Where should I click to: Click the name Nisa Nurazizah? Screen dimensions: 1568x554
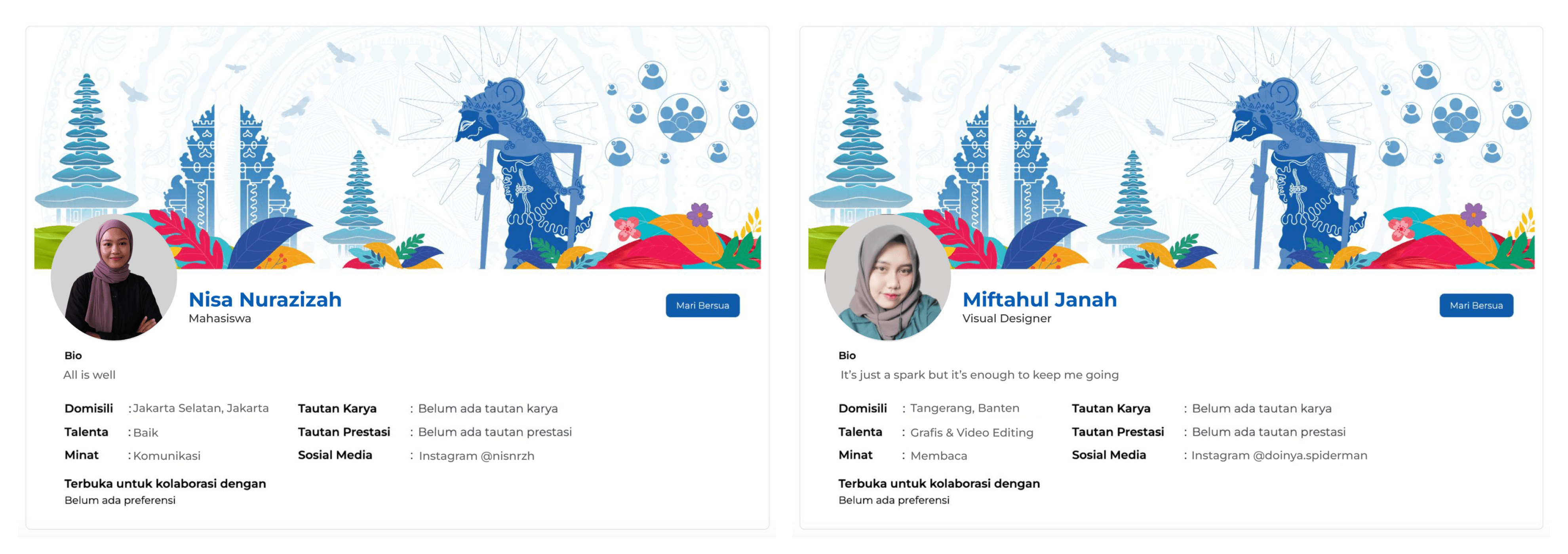click(x=265, y=299)
